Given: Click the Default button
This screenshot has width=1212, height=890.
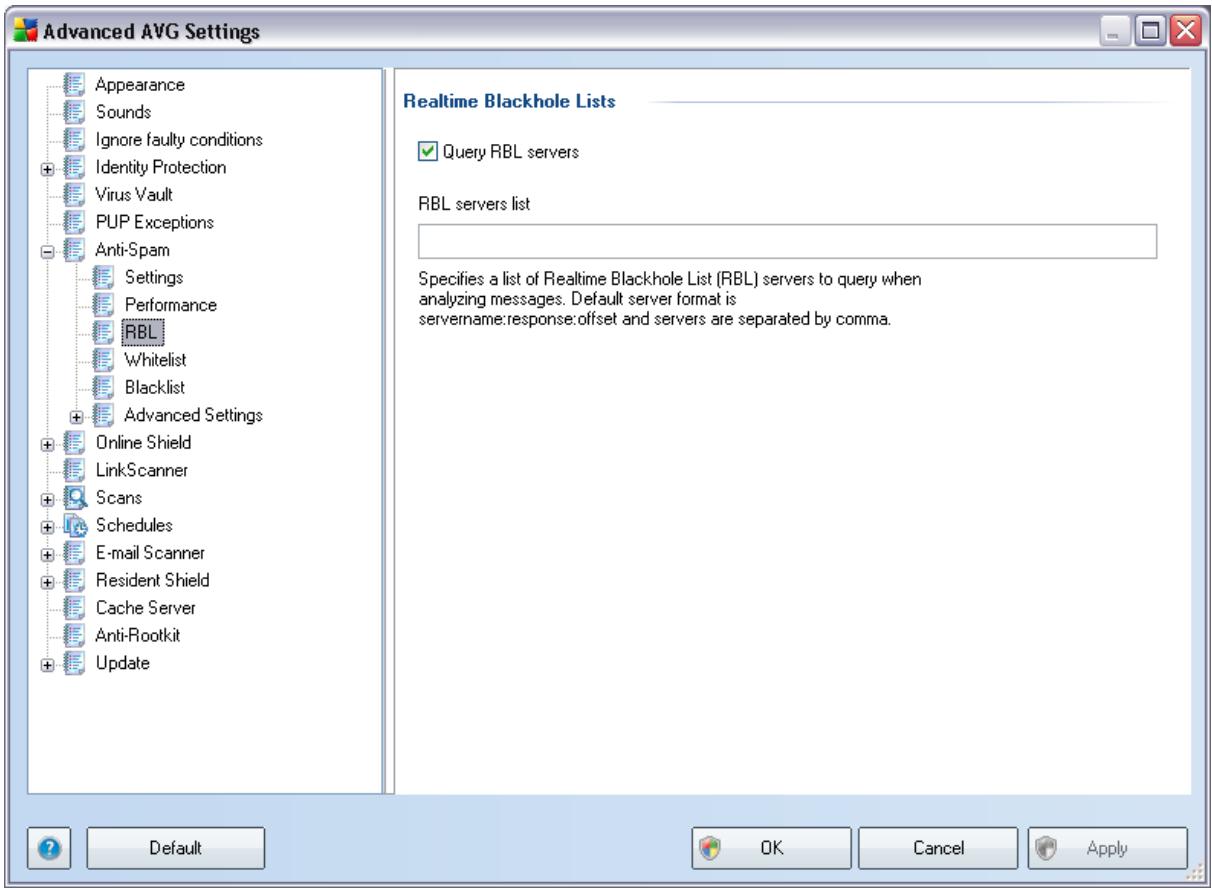Looking at the screenshot, I should click(x=176, y=847).
